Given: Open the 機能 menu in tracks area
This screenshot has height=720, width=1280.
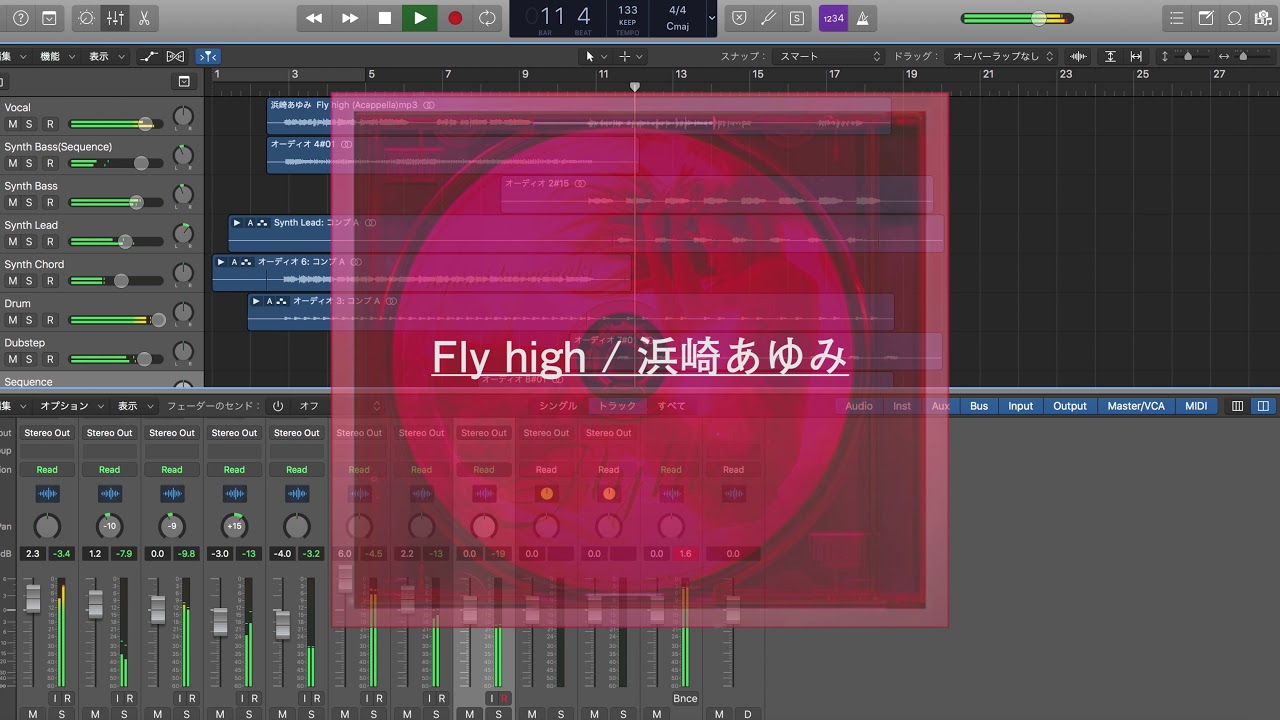Looking at the screenshot, I should [x=55, y=57].
